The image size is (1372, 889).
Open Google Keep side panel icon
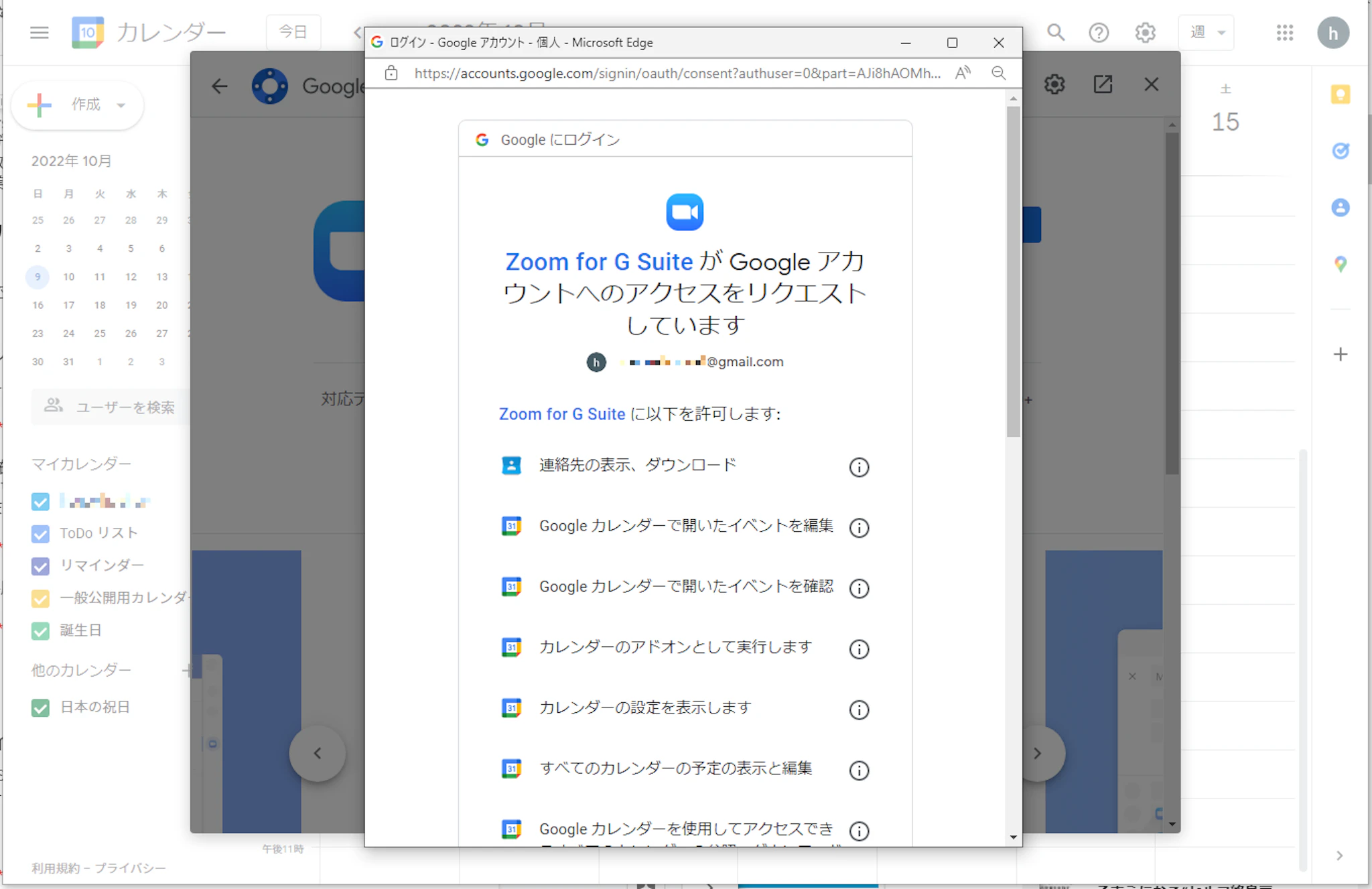point(1340,94)
